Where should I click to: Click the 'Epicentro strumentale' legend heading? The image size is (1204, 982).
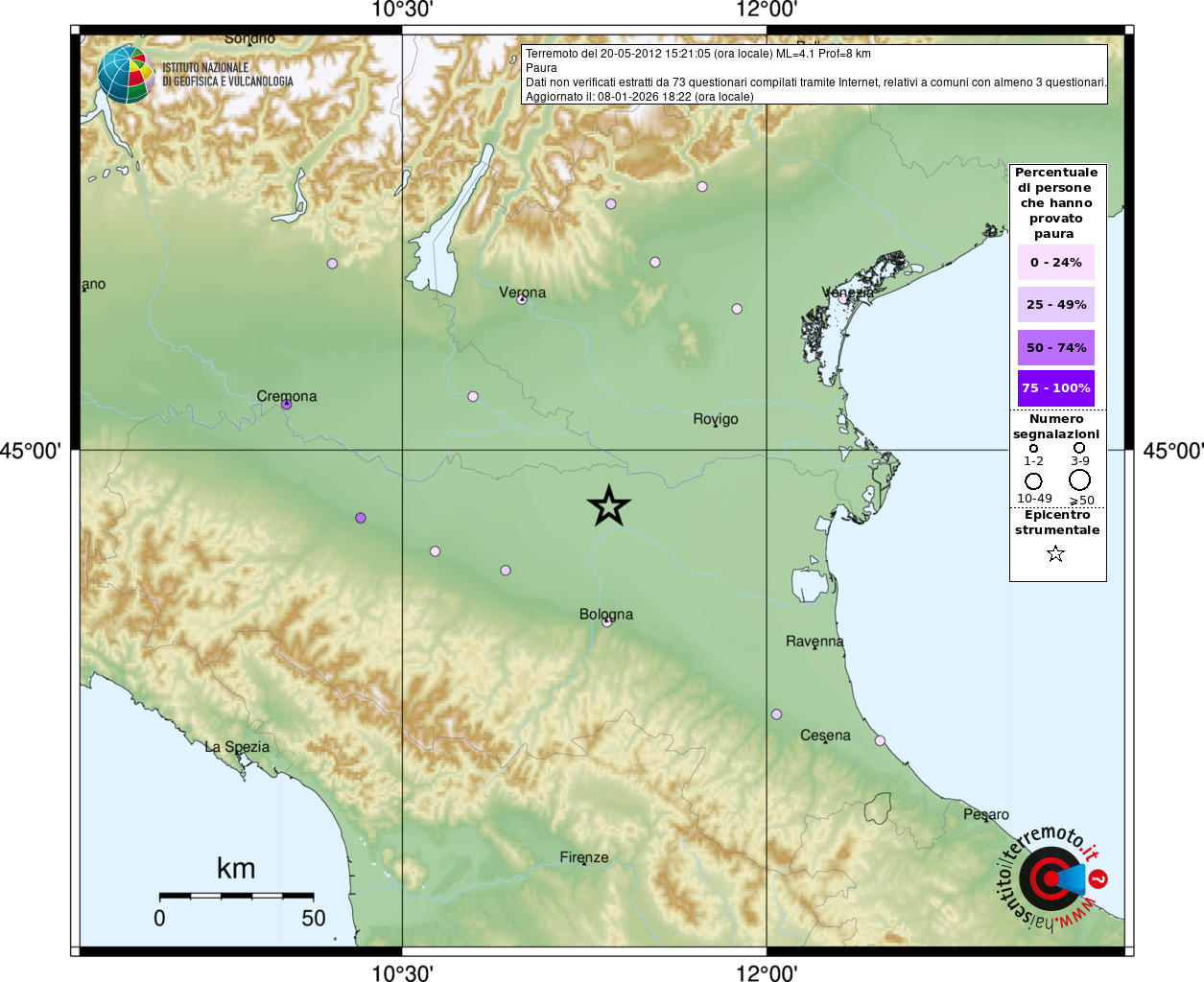[x=1057, y=523]
